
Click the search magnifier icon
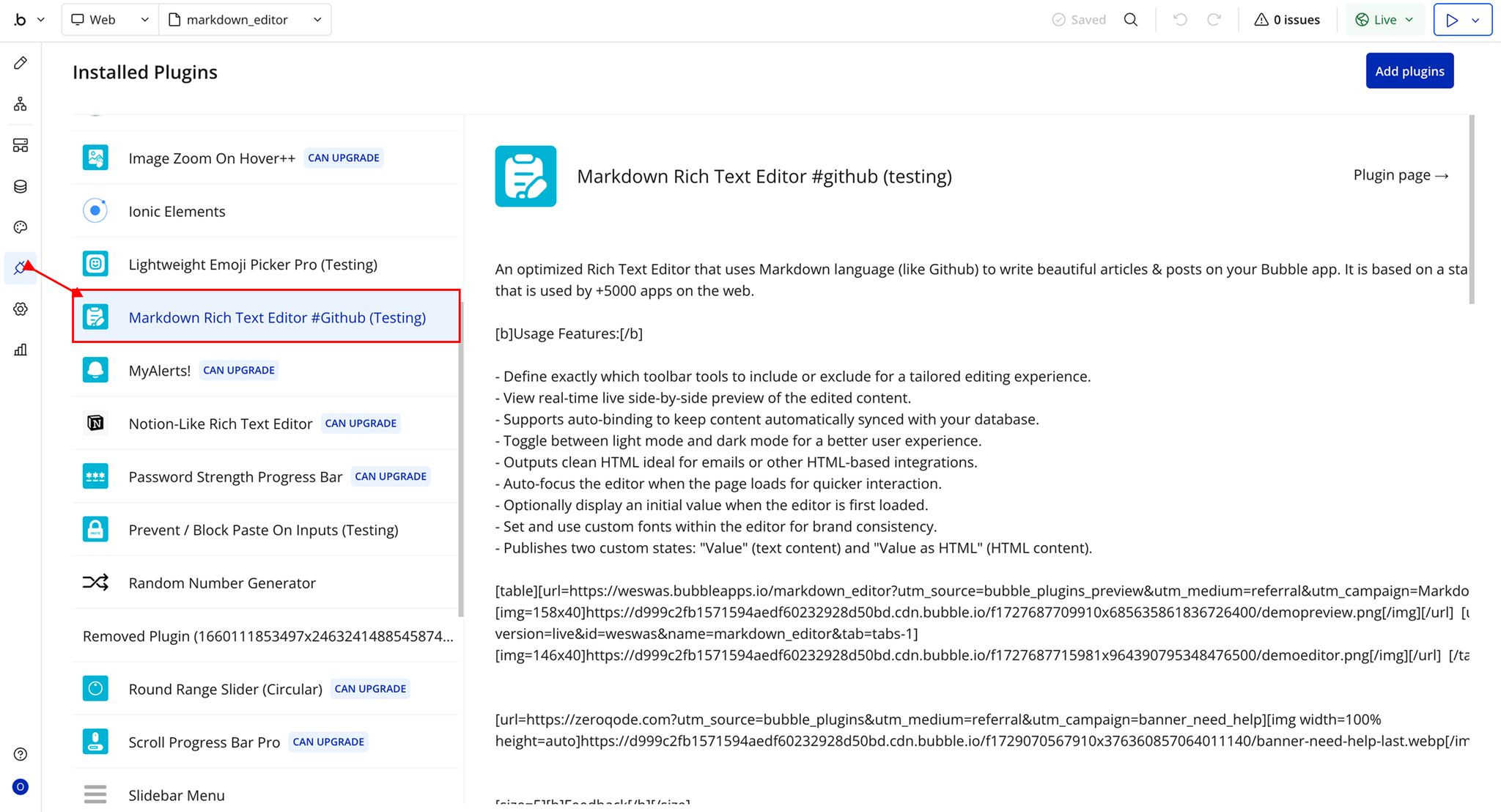pyautogui.click(x=1131, y=20)
